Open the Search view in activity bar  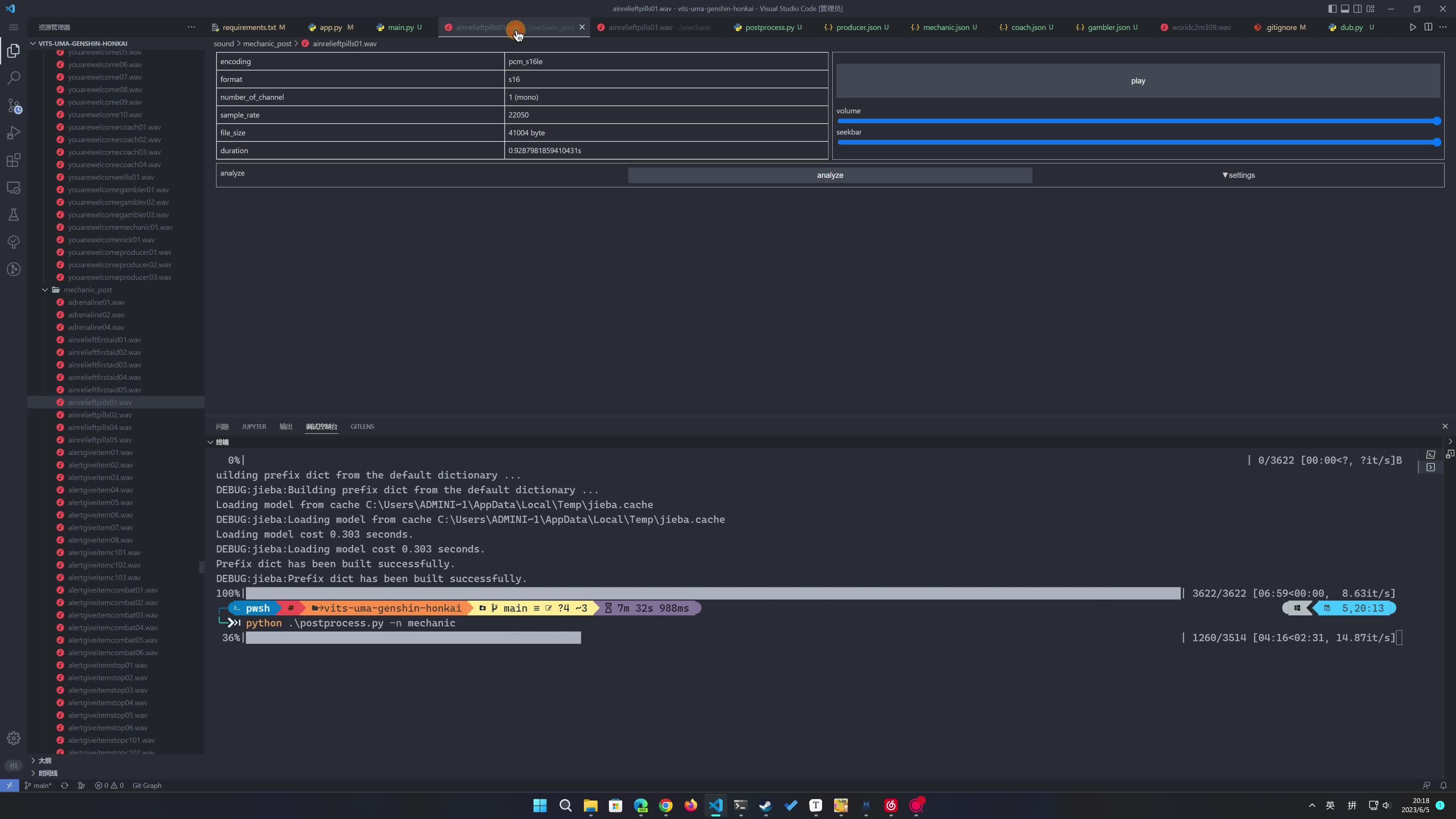[14, 78]
